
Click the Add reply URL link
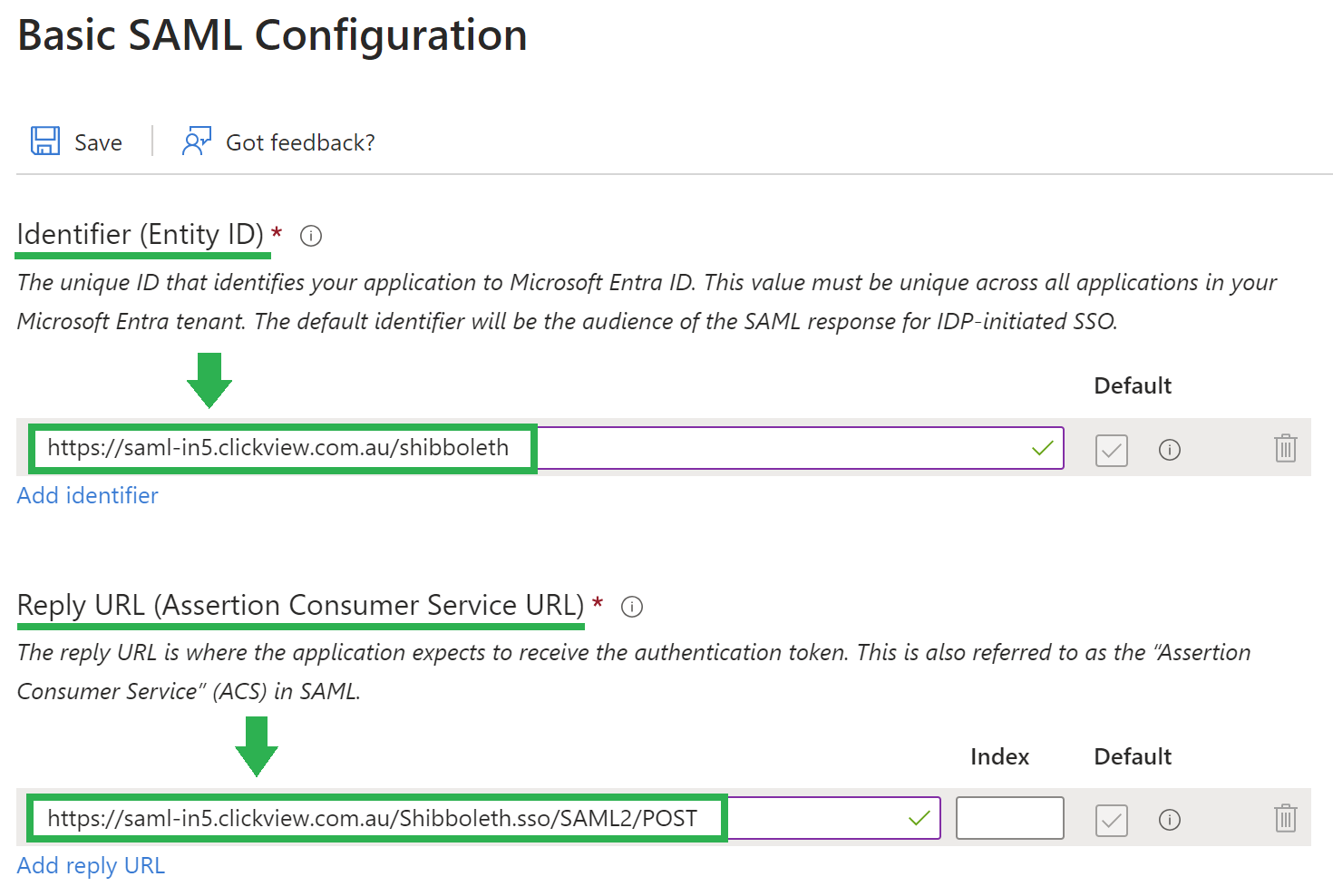91,865
